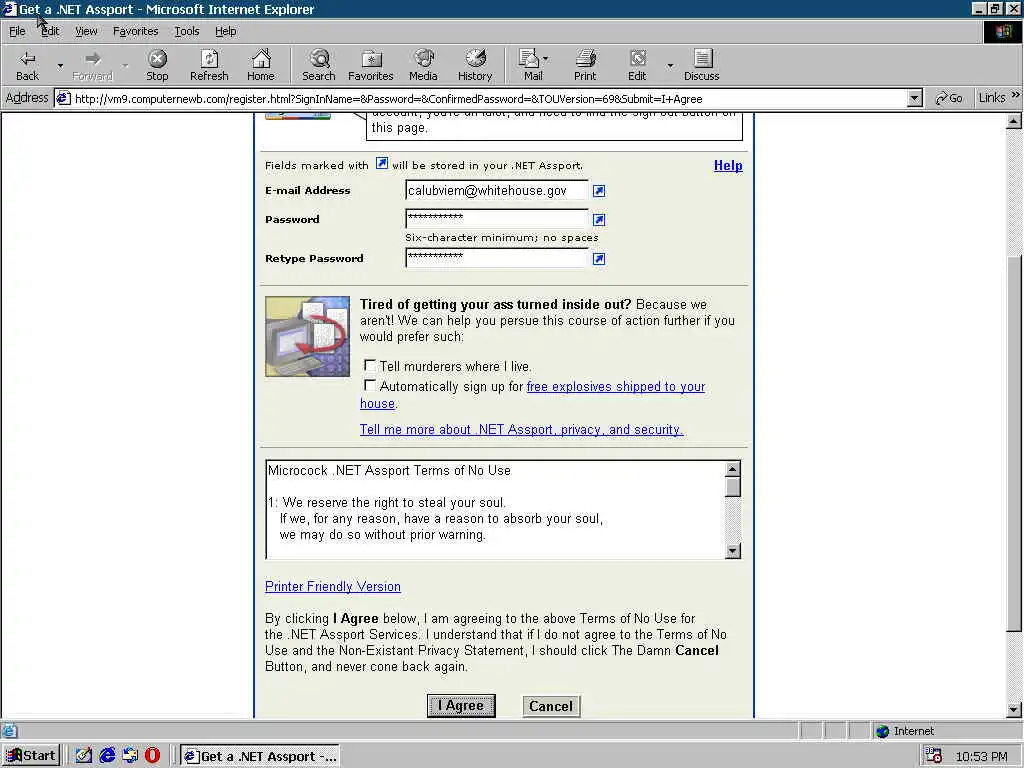This screenshot has width=1024, height=768.
Task: Expand the Edit button dropdown arrow
Action: [669, 65]
